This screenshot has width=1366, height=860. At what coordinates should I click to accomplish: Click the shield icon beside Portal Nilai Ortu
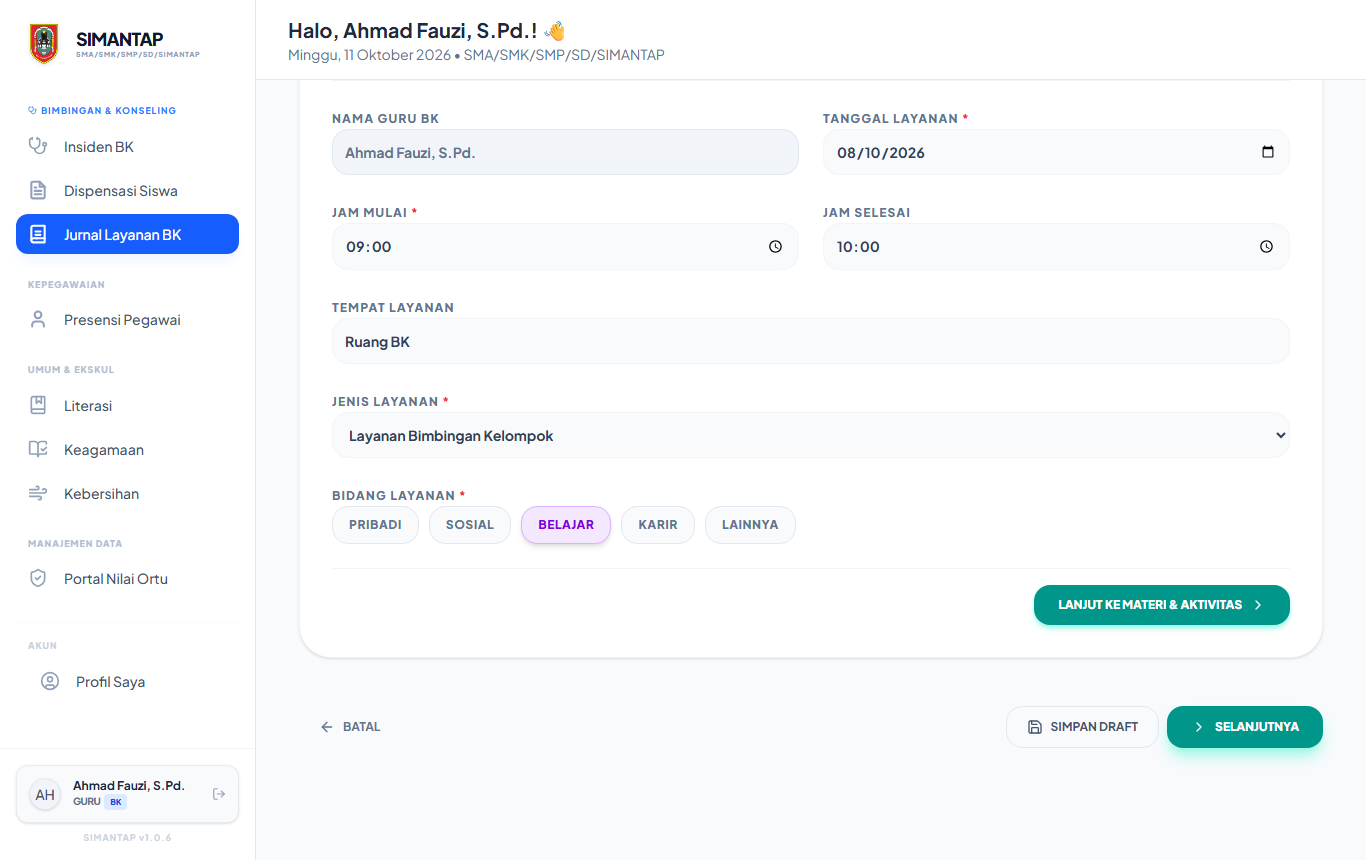(38, 579)
